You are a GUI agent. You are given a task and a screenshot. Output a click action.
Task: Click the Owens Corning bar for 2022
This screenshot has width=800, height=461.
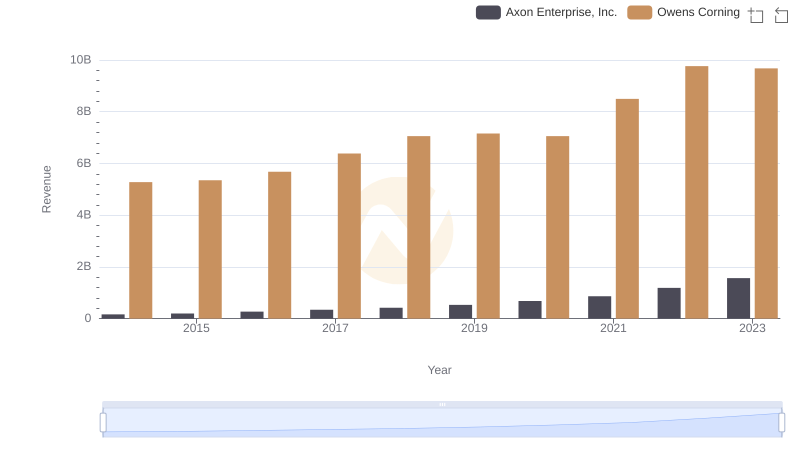click(x=696, y=192)
